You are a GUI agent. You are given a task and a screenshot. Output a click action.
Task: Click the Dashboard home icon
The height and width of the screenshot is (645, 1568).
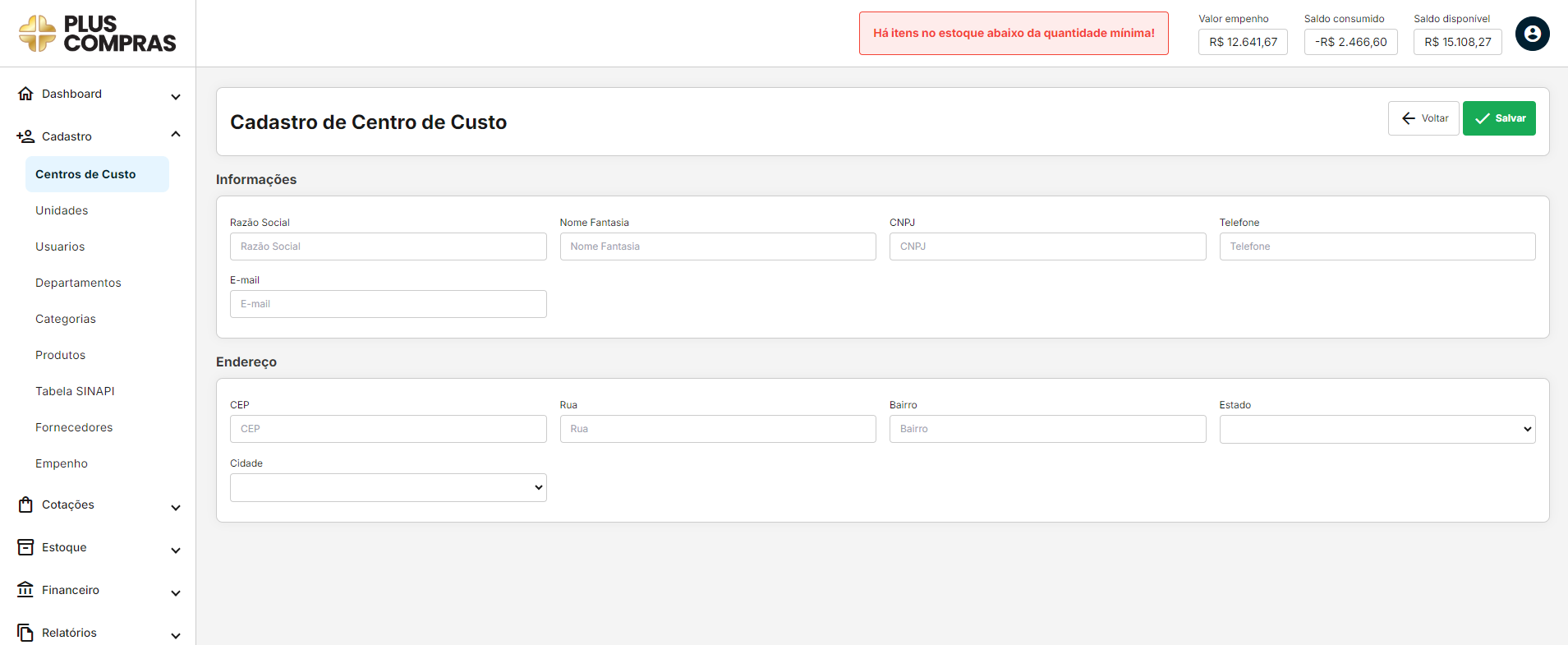coord(25,94)
